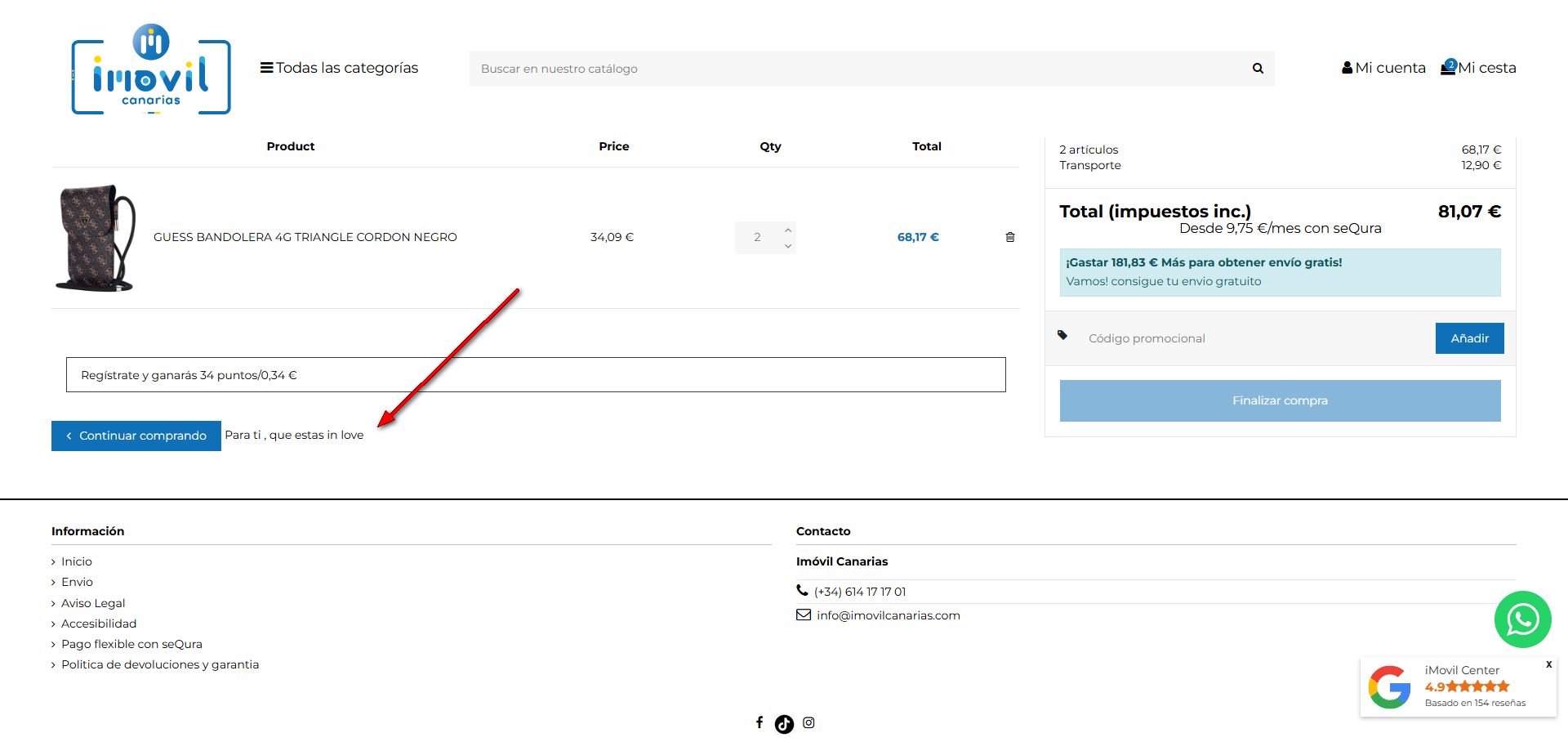
Task: Decrease quantity with the down arrow
Action: [x=788, y=246]
